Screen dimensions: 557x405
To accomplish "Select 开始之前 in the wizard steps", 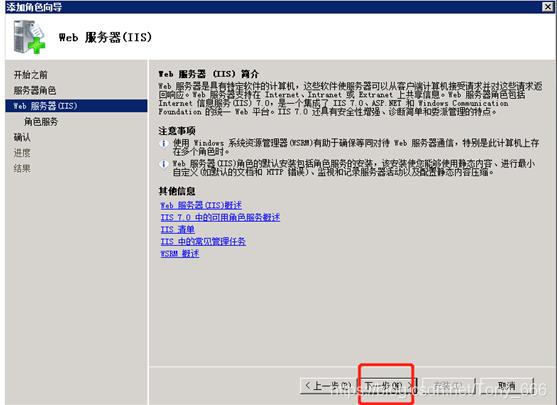I will pos(31,75).
